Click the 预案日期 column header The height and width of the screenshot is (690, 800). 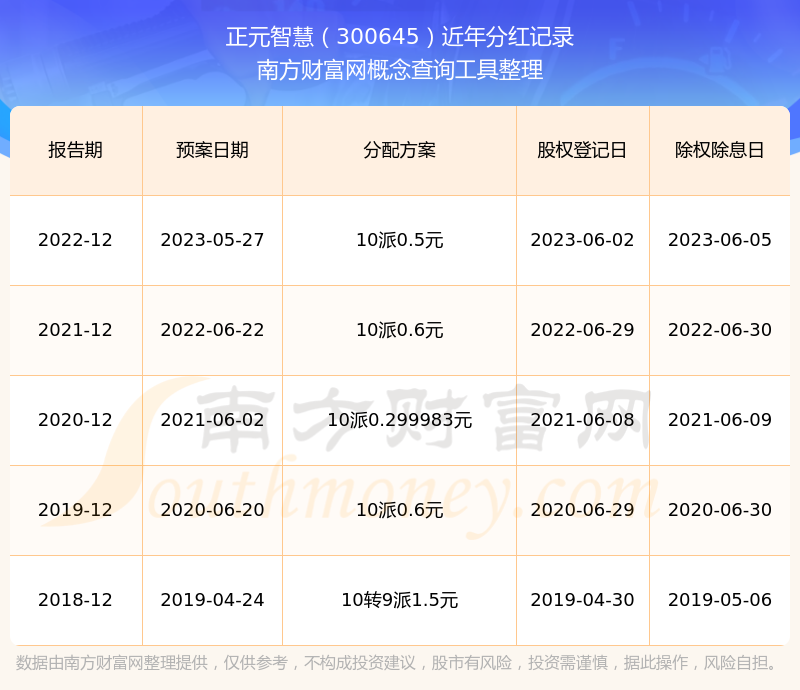(x=212, y=150)
